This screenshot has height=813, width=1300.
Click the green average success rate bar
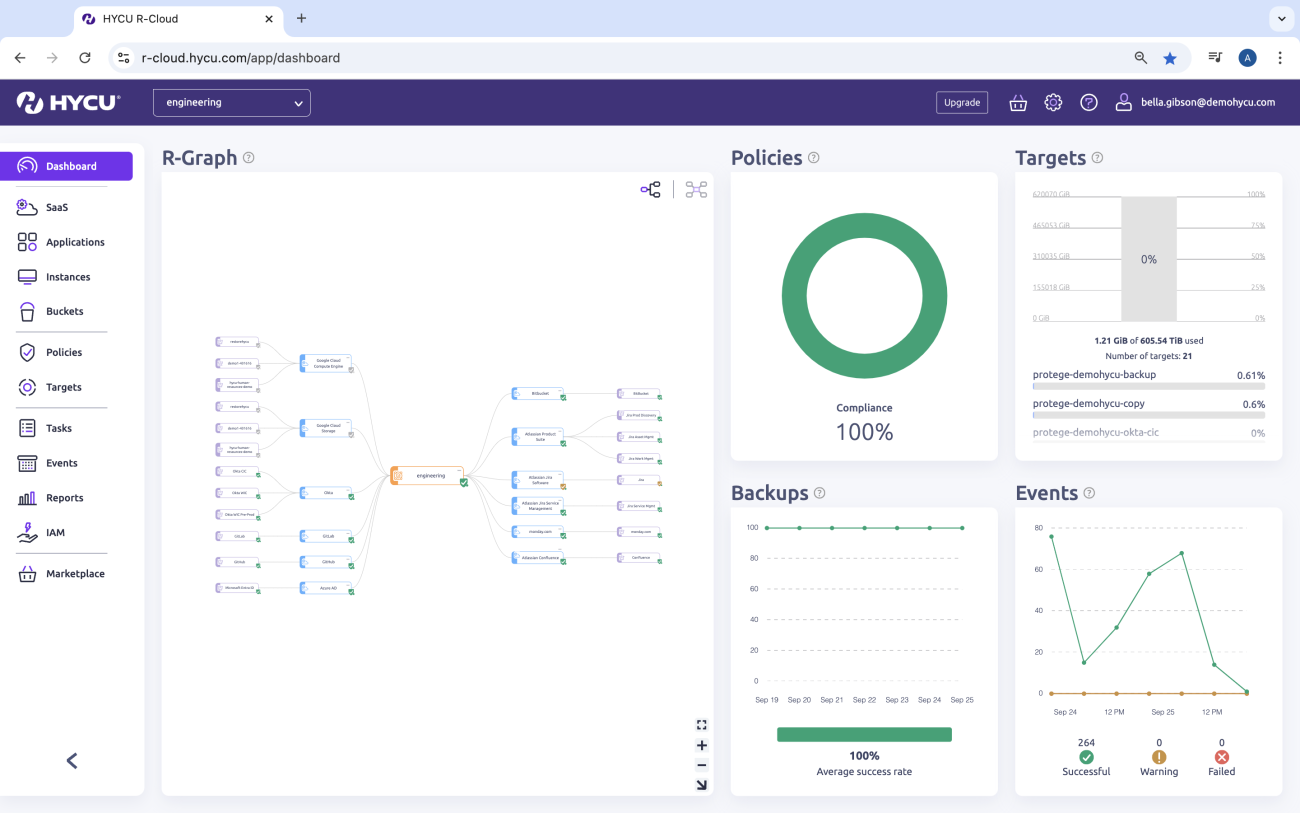tap(863, 733)
